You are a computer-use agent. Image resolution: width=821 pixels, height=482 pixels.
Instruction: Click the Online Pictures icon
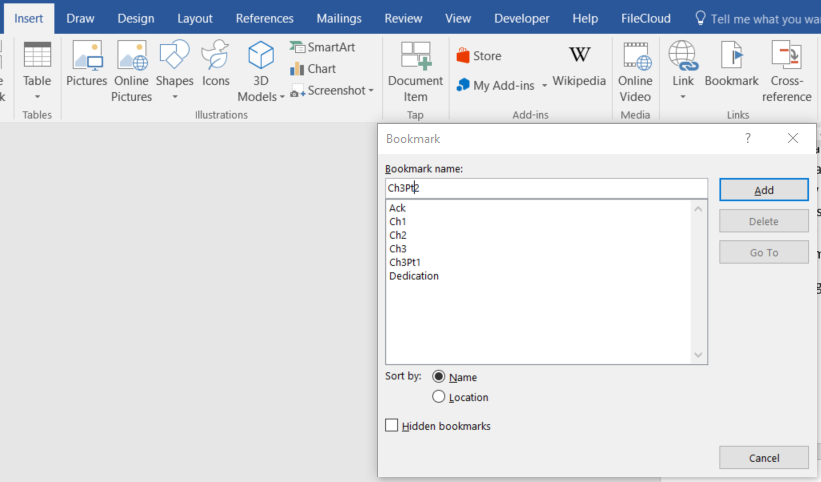(x=132, y=58)
